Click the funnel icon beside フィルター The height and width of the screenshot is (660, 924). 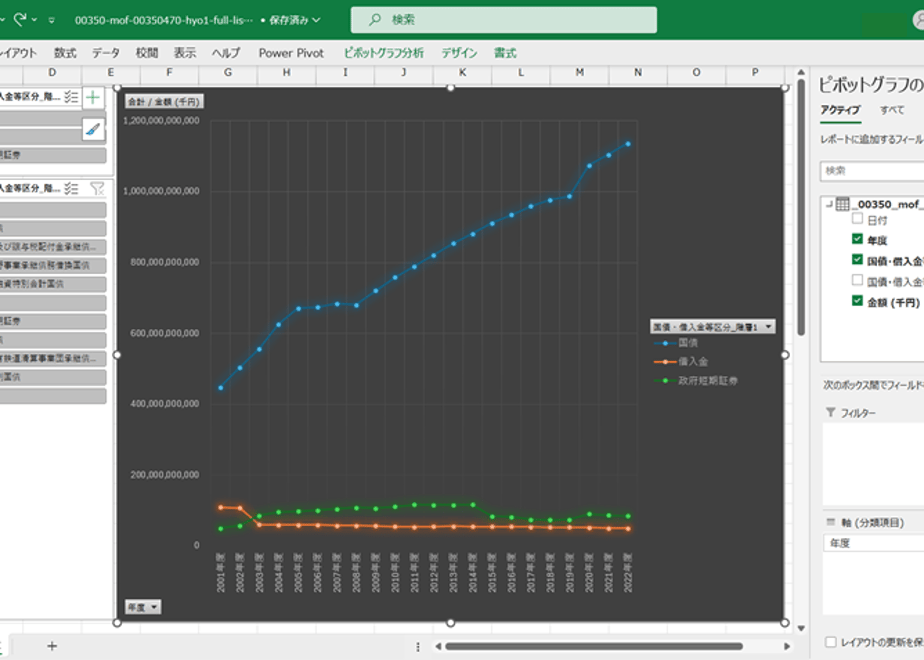click(830, 412)
